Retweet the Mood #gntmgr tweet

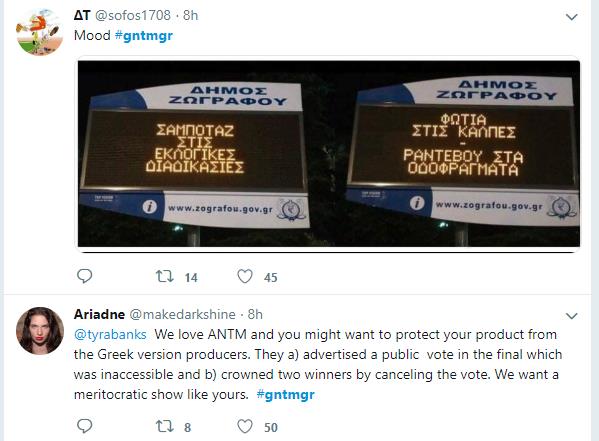click(165, 276)
